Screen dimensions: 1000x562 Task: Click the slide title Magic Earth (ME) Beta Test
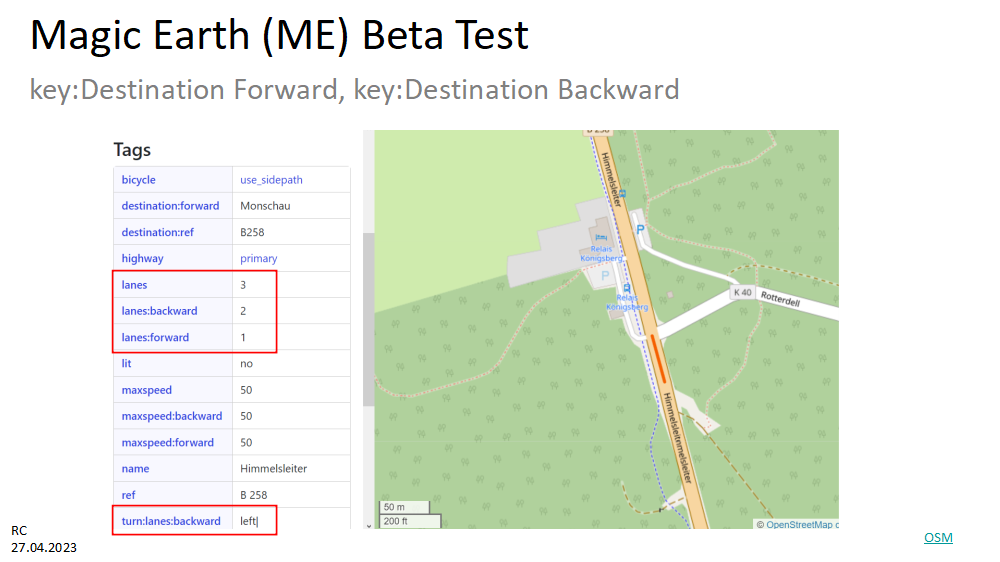click(279, 37)
